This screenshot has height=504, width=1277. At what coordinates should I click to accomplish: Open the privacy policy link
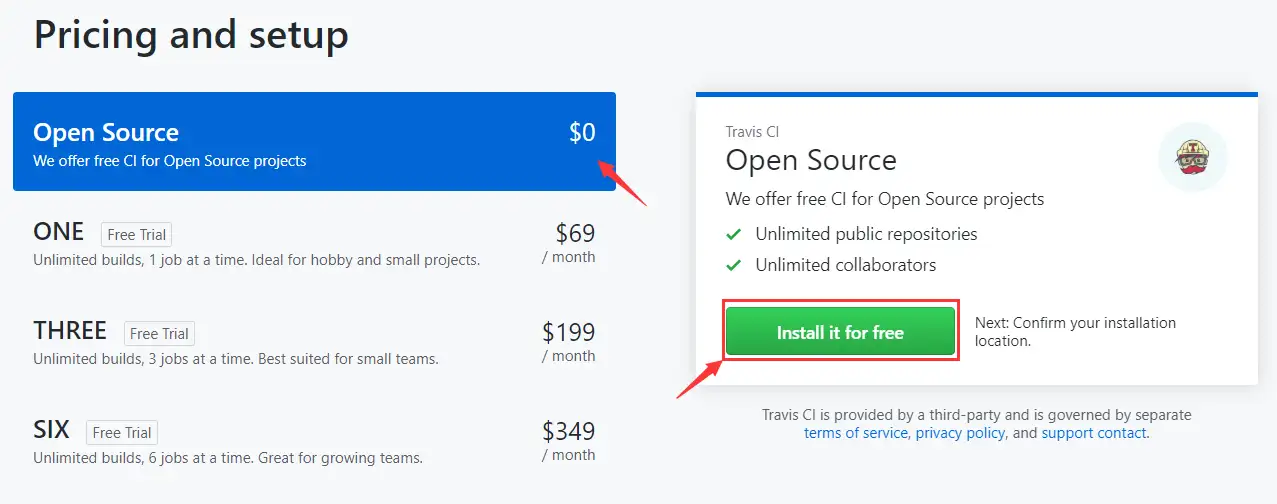[960, 433]
